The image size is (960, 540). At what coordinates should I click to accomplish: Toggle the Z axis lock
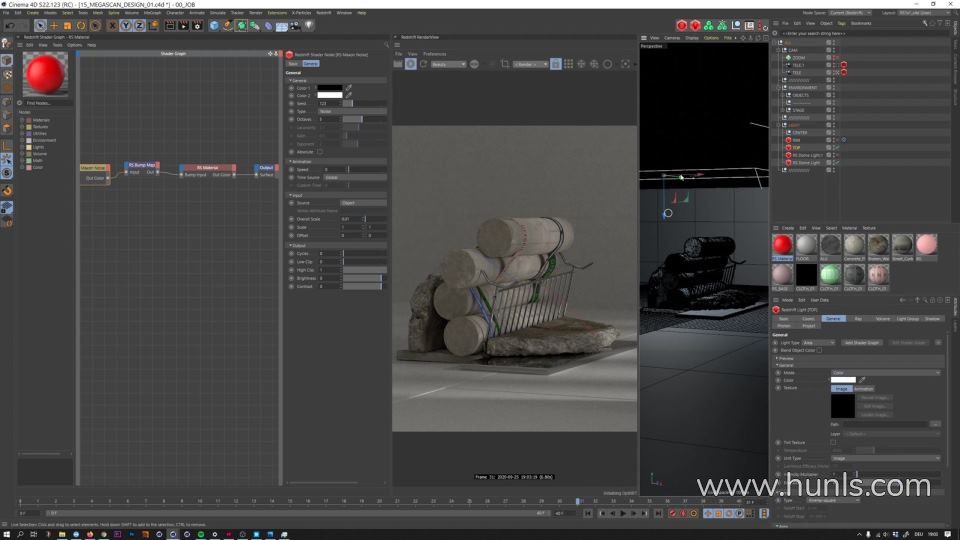pos(139,26)
